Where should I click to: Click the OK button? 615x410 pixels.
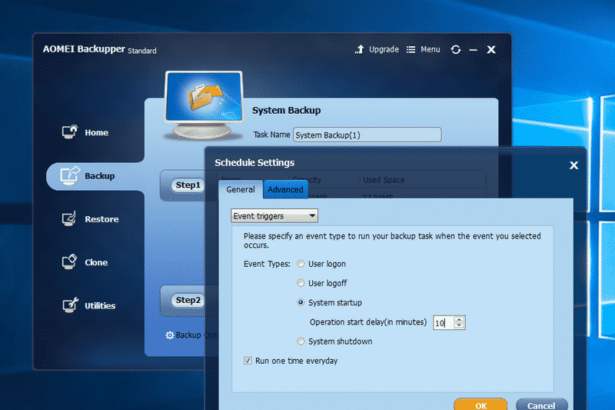[480, 405]
